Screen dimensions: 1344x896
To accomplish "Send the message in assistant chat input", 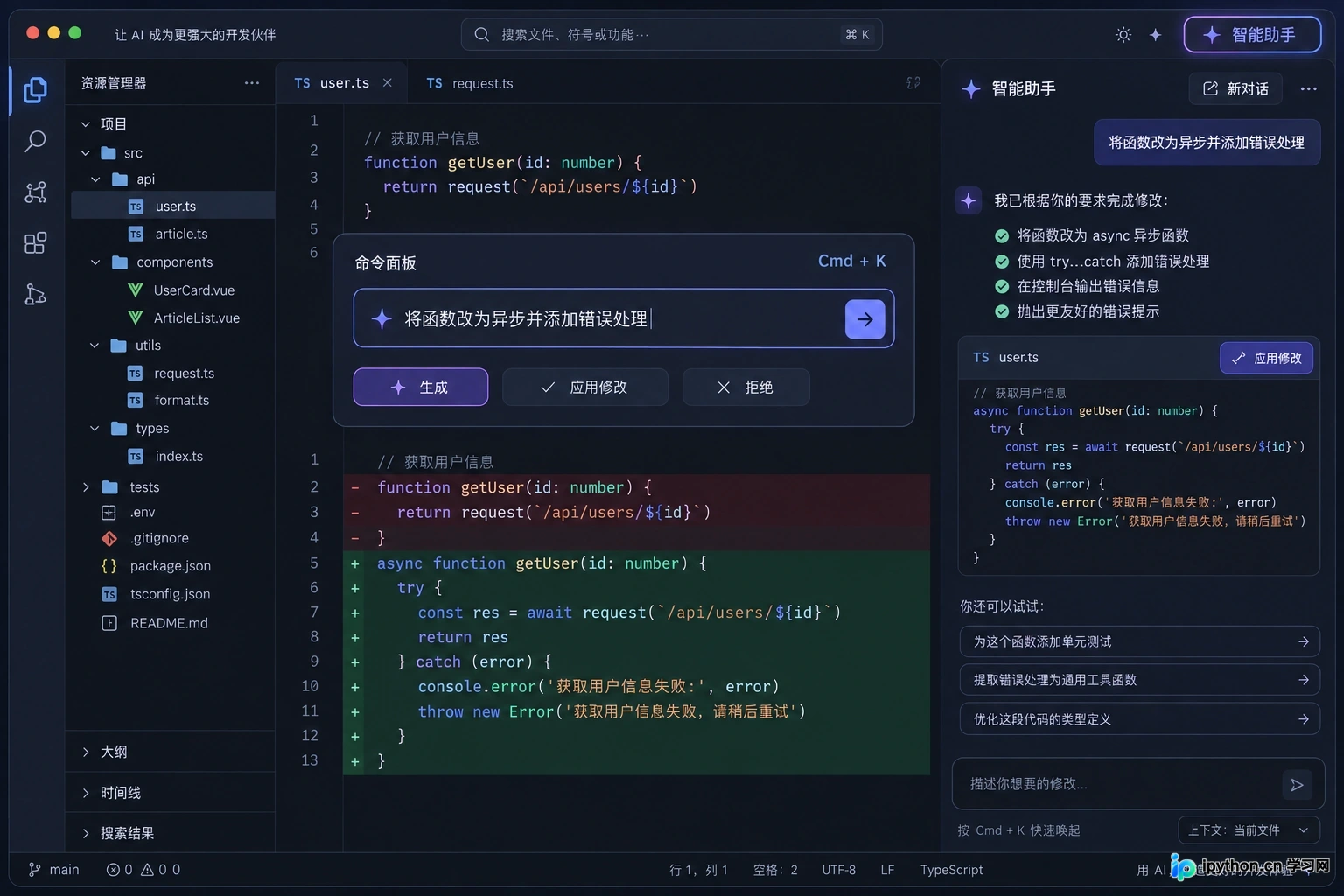I will coord(1297,785).
